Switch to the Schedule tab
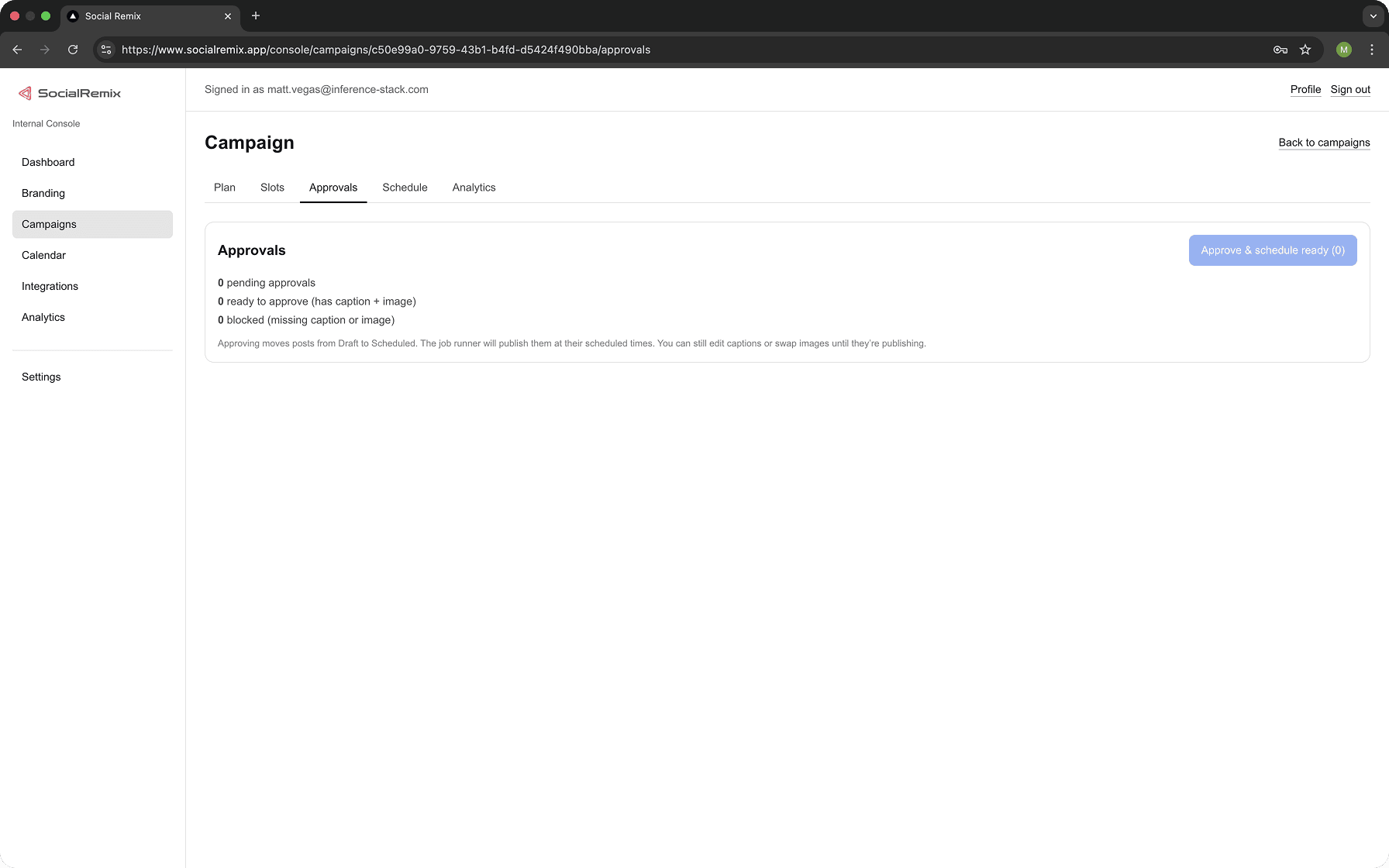The height and width of the screenshot is (868, 1389). [x=405, y=188]
